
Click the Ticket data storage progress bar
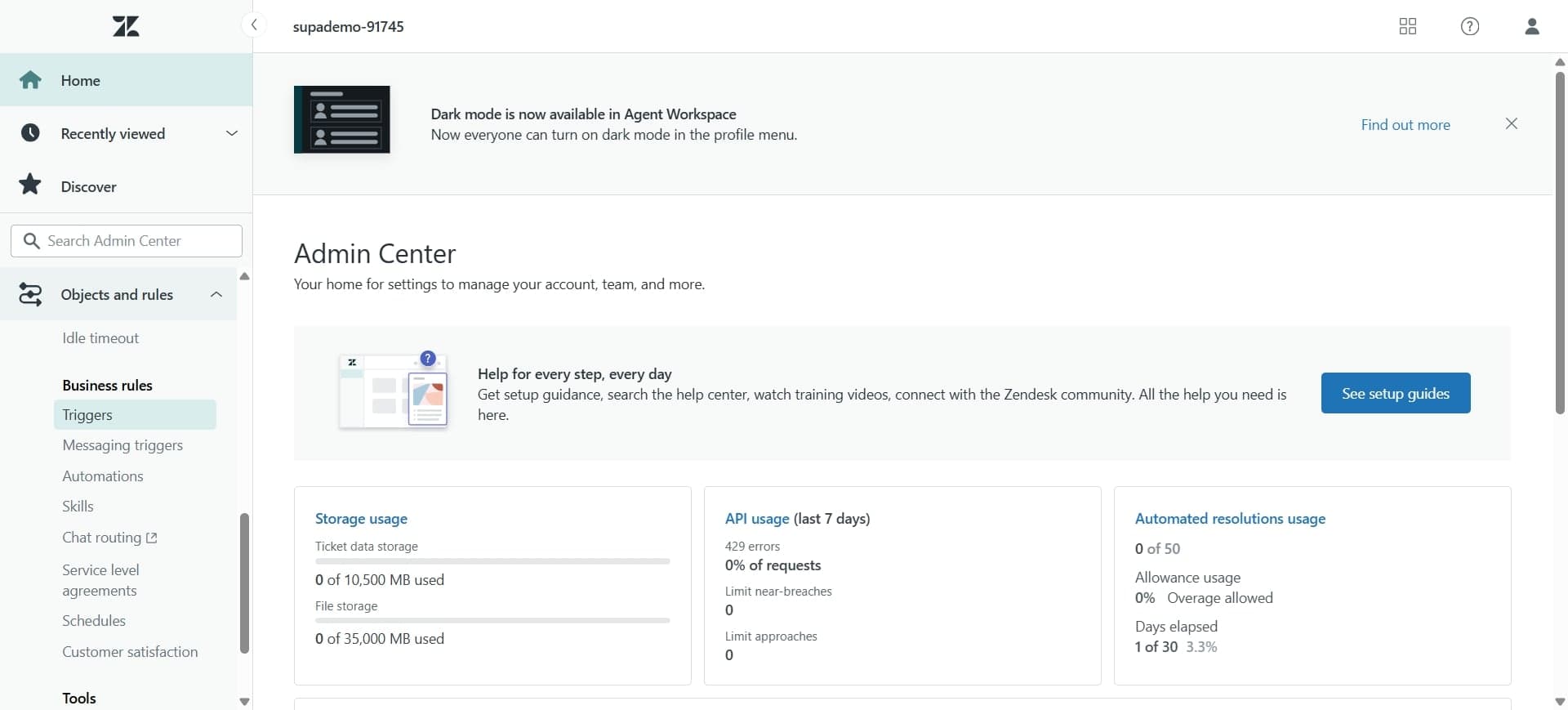pyautogui.click(x=492, y=561)
